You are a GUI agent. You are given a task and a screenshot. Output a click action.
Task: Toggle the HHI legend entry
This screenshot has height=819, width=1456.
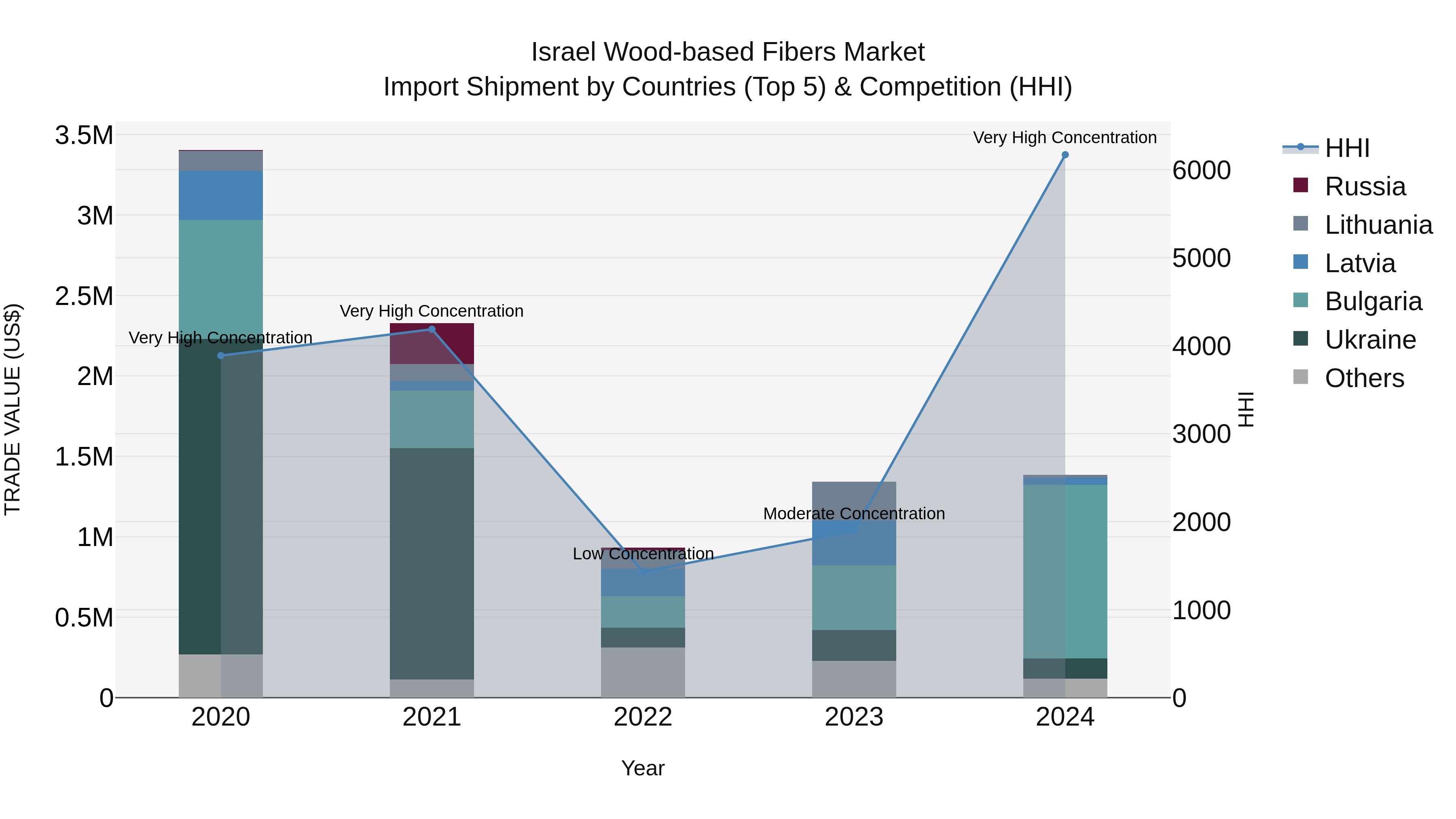pyautogui.click(x=1326, y=148)
